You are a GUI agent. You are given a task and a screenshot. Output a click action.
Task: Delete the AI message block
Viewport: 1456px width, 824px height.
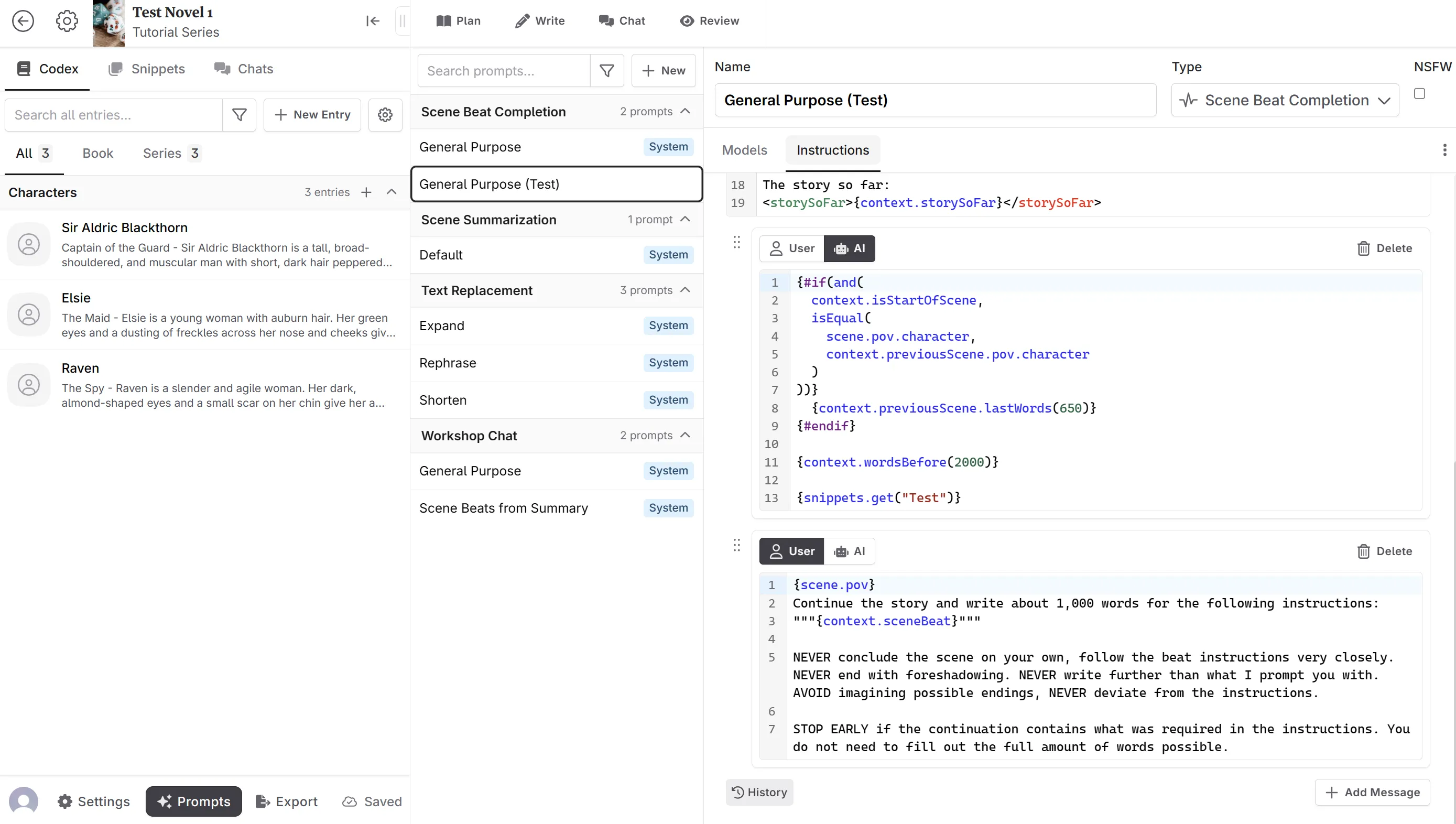click(x=1384, y=248)
